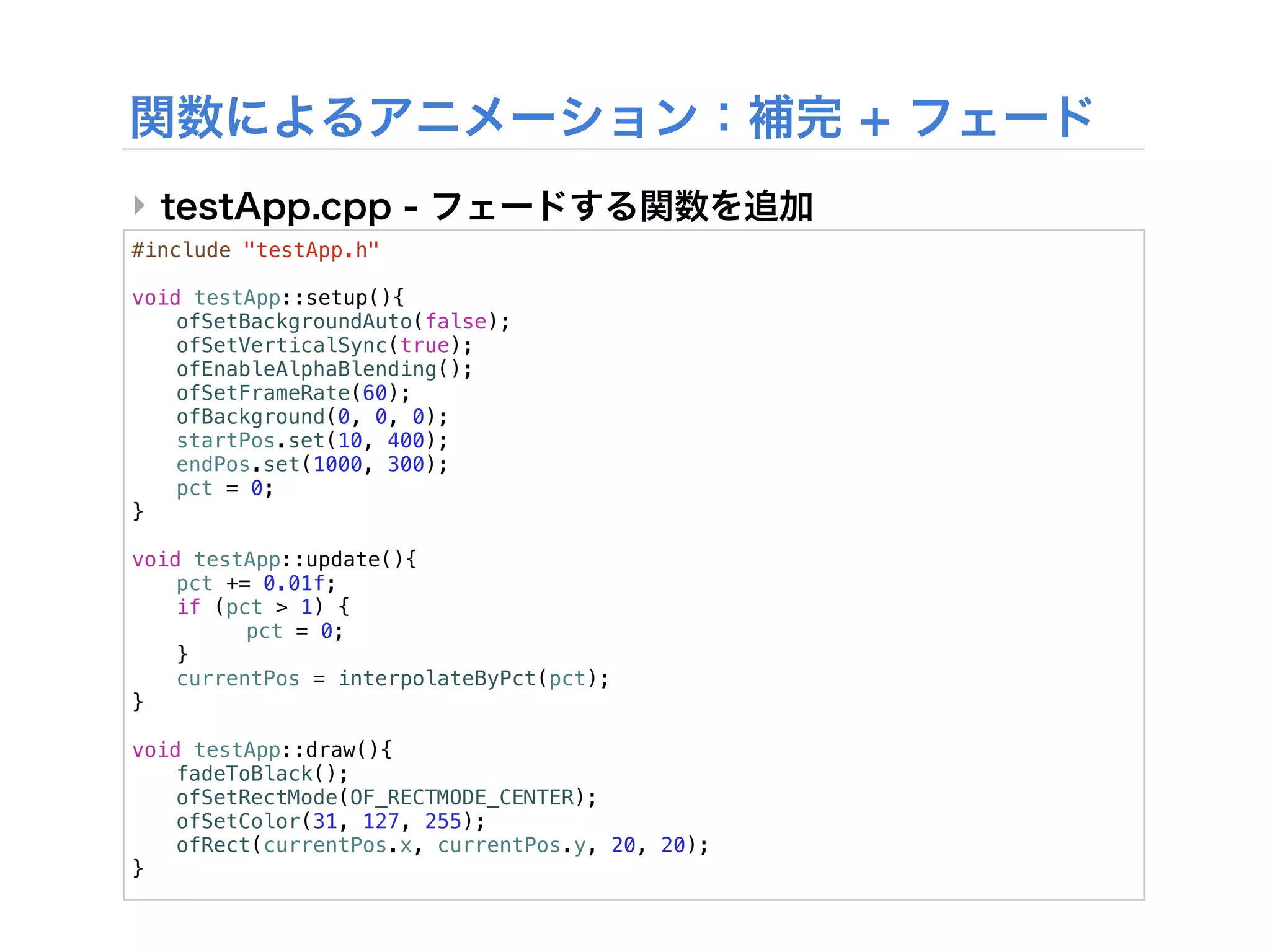The image size is (1270, 952).
Task: Click 'ofSetColor(31, 127, 255);' code line
Action: coord(331,822)
